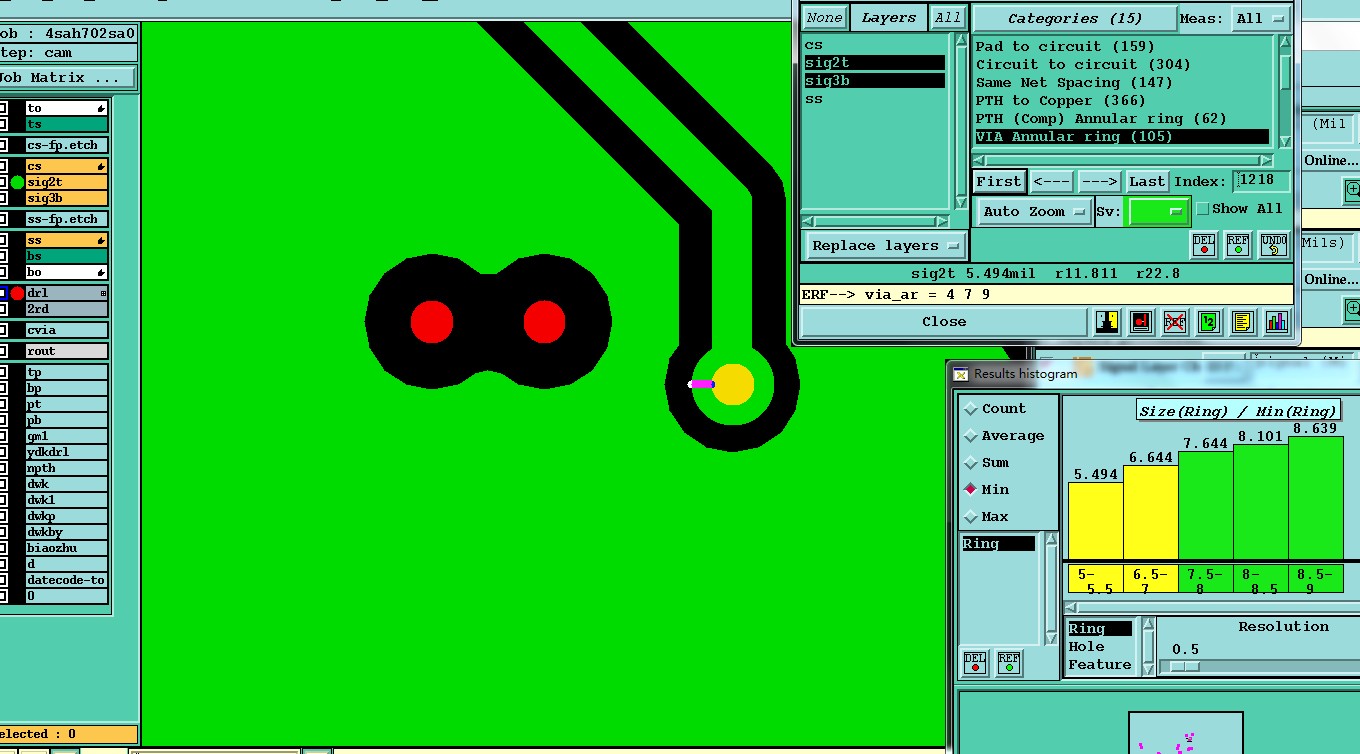This screenshot has height=754, width=1360.
Task: Click the magenta measurement marker on the via
Action: [701, 384]
